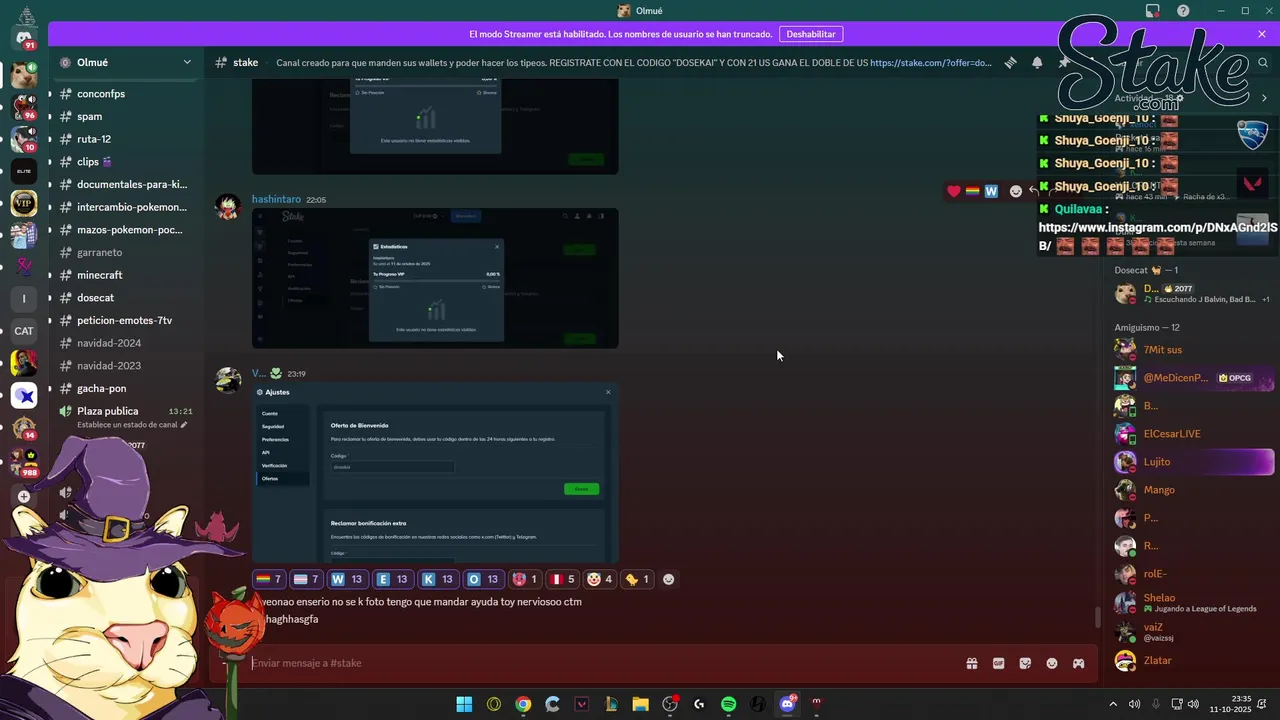Toggle the K reaction with 13

click(x=436, y=579)
